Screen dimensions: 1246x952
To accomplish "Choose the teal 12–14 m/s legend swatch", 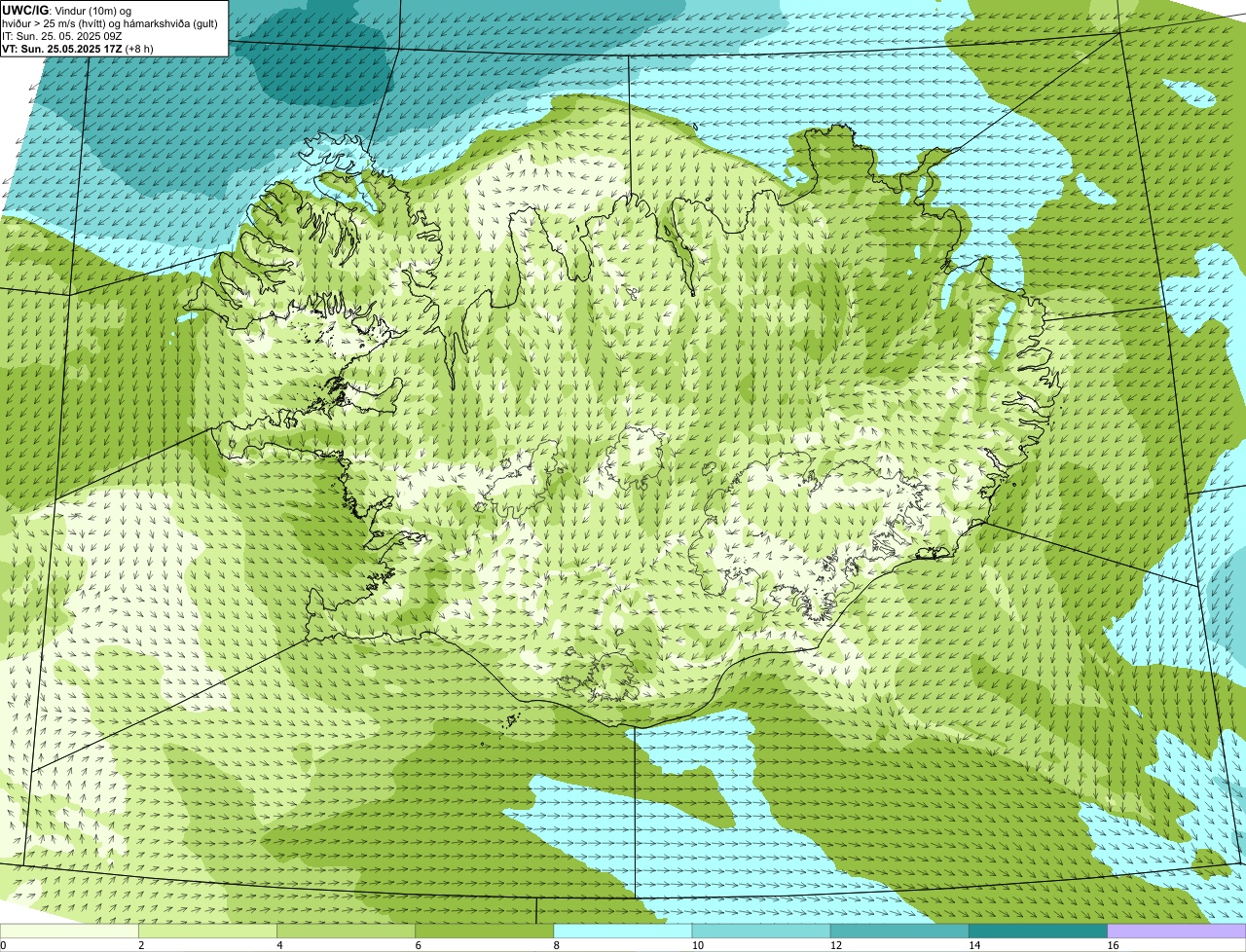I will tap(899, 931).
